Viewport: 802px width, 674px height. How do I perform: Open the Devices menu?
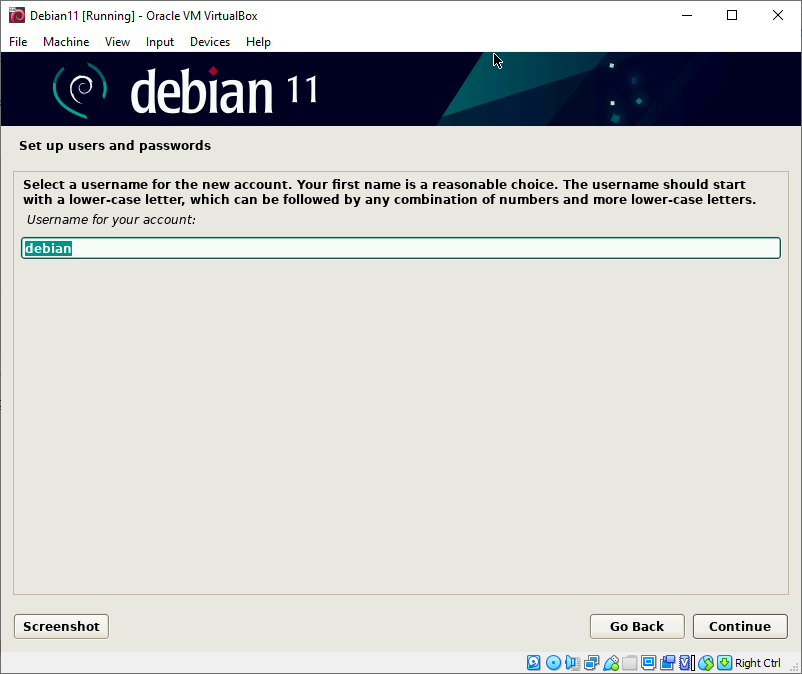coord(210,42)
